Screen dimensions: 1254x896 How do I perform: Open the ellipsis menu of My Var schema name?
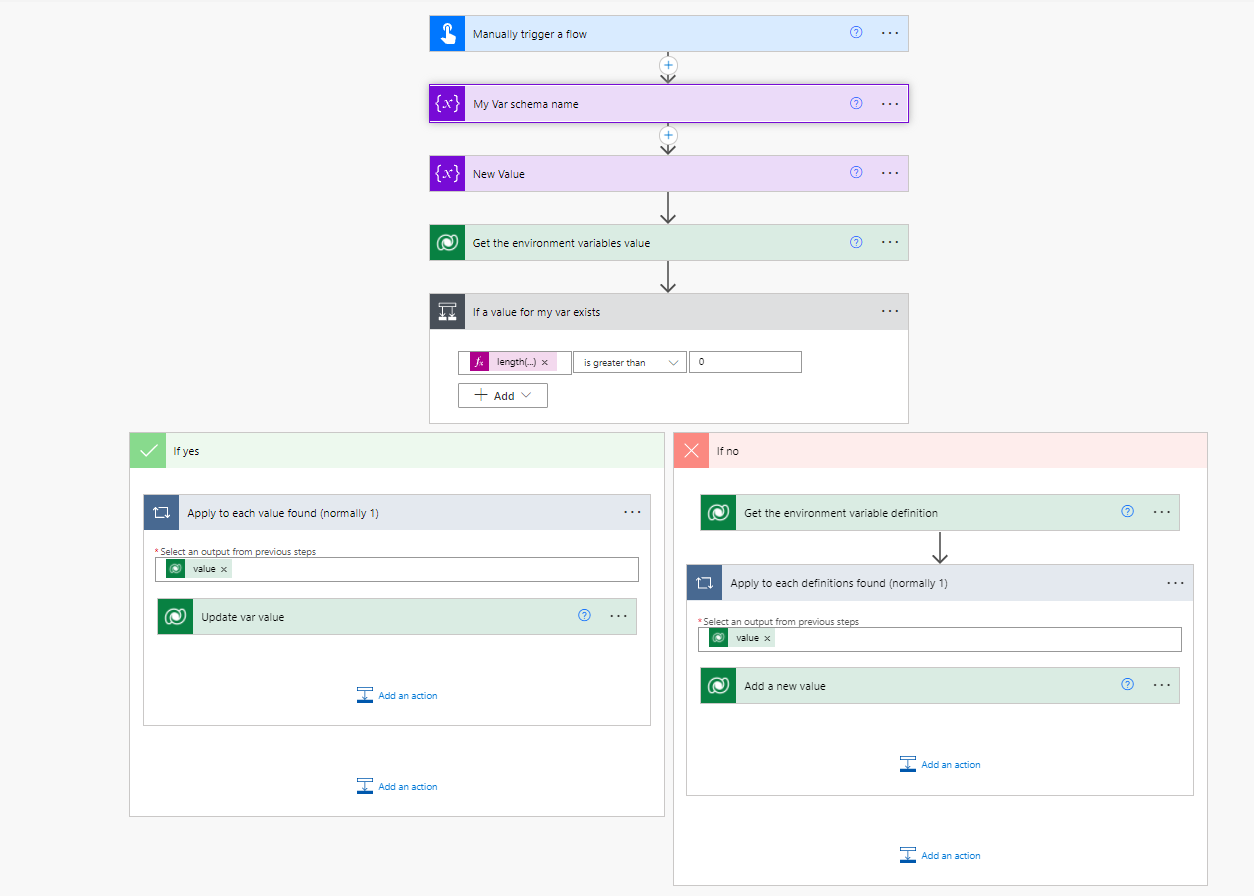(890, 103)
